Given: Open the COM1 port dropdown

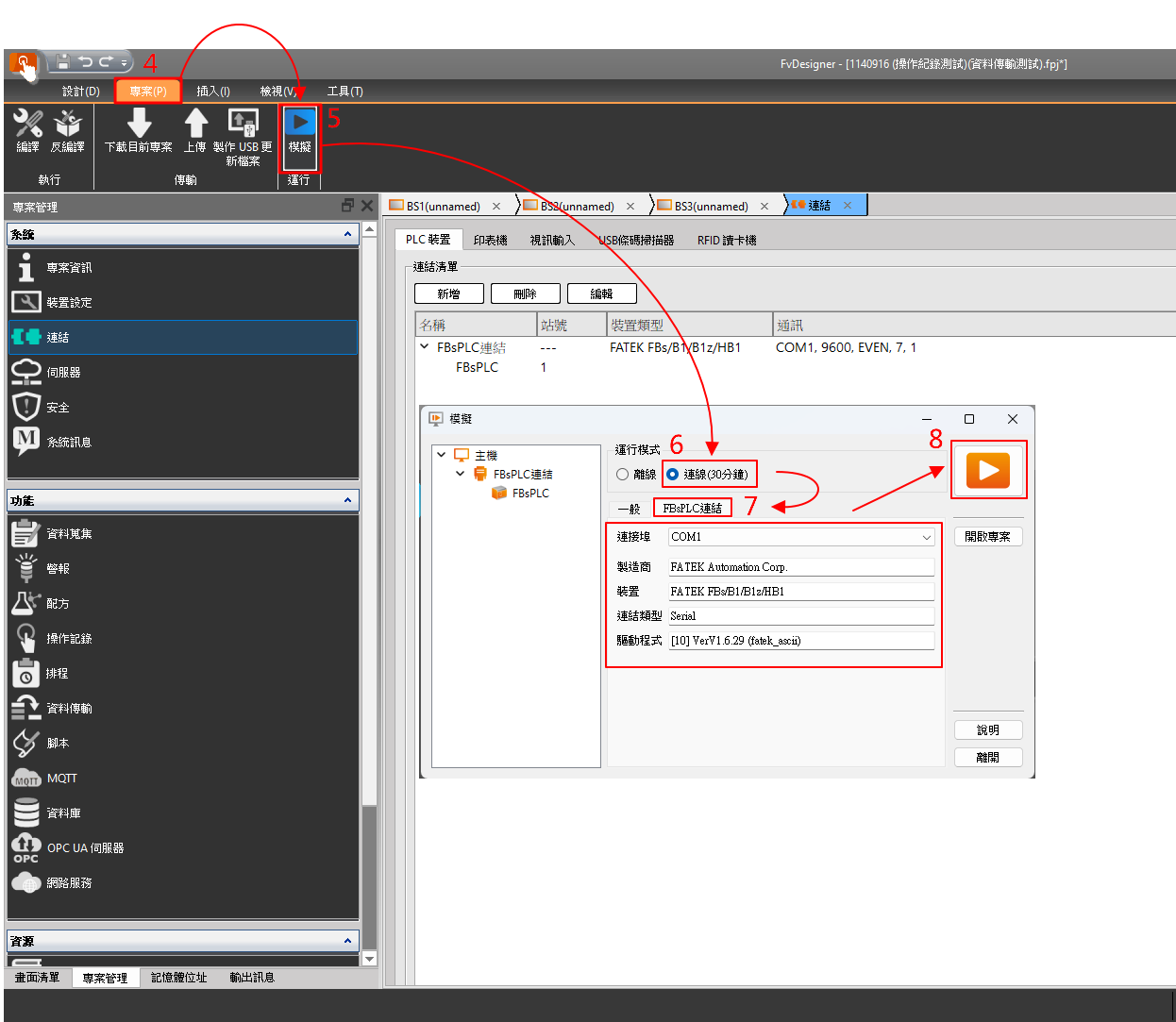Looking at the screenshot, I should [x=926, y=537].
